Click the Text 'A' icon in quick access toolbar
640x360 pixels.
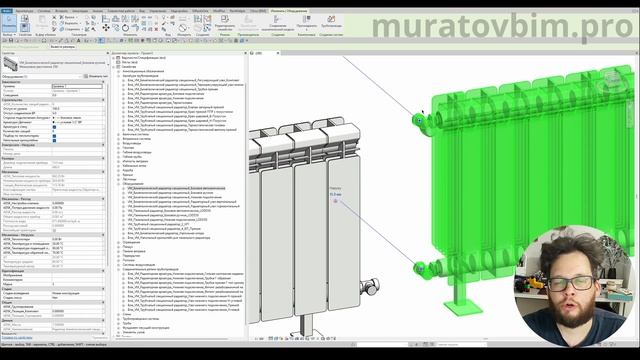pos(79,40)
